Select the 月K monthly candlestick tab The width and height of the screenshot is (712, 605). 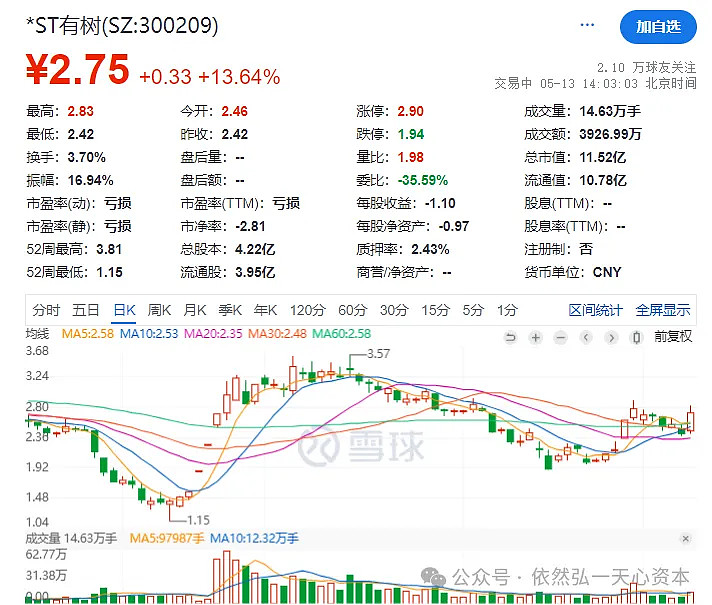point(195,310)
